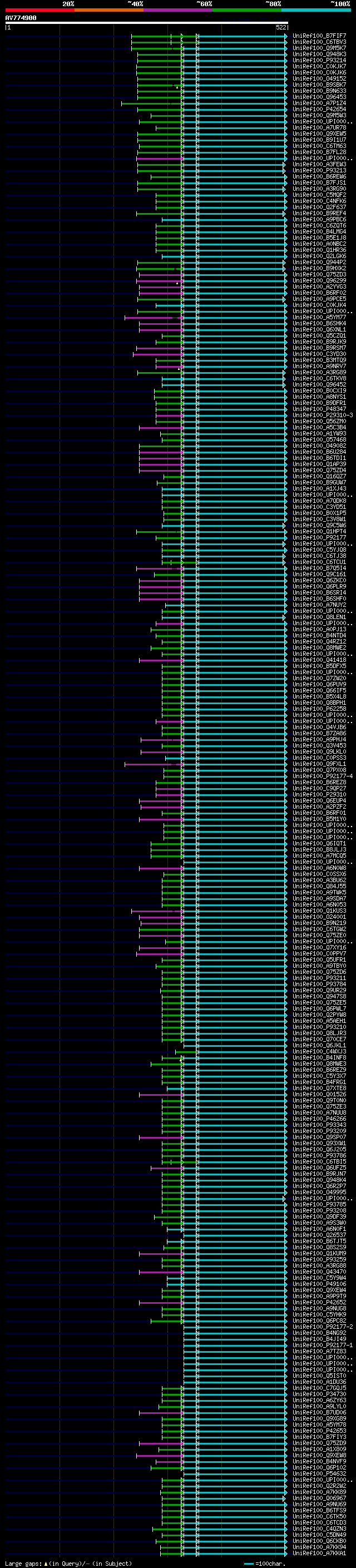Select the UniRef100_B4LMG4 label
Screen dimensions: 356x1568
pos(319,231)
